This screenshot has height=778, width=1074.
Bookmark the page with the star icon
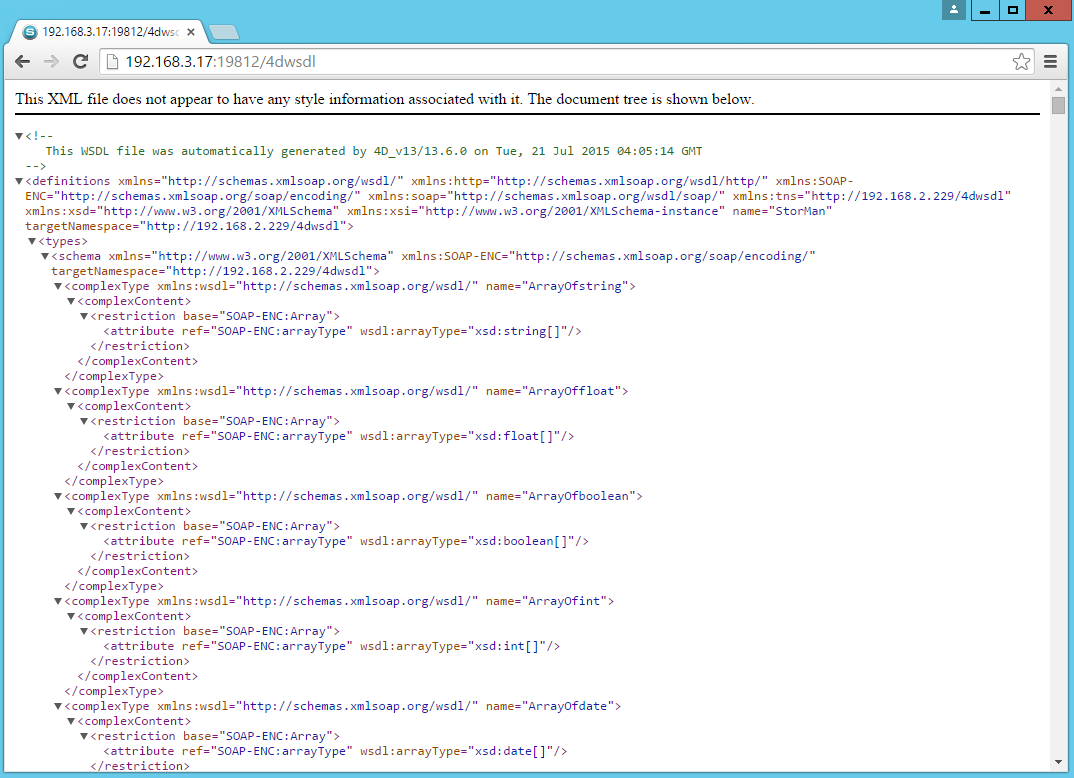[1021, 61]
